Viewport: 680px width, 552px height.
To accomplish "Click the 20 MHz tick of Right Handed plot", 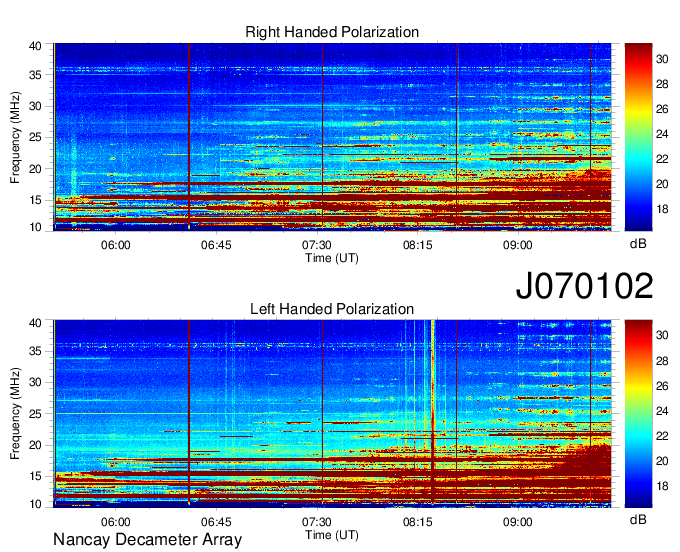I will (35, 169).
